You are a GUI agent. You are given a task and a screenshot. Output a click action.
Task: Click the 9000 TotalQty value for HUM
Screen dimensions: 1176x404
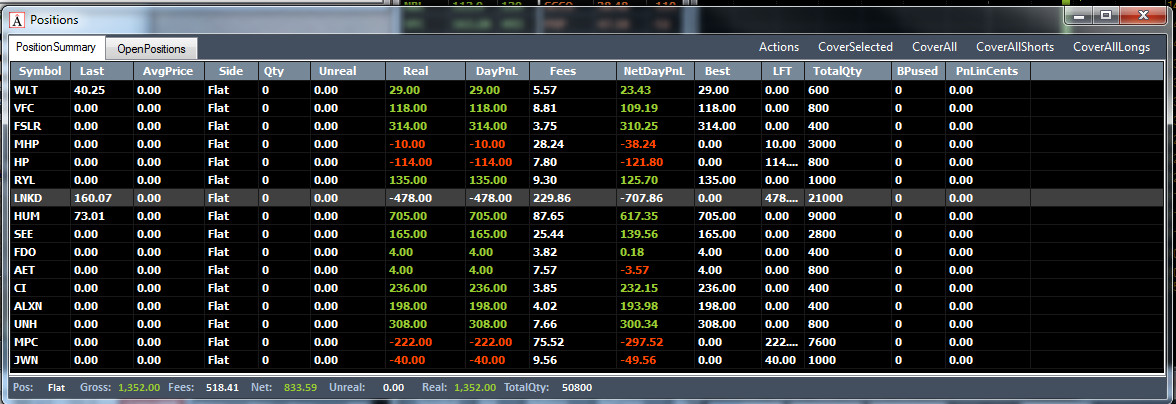[x=821, y=216]
